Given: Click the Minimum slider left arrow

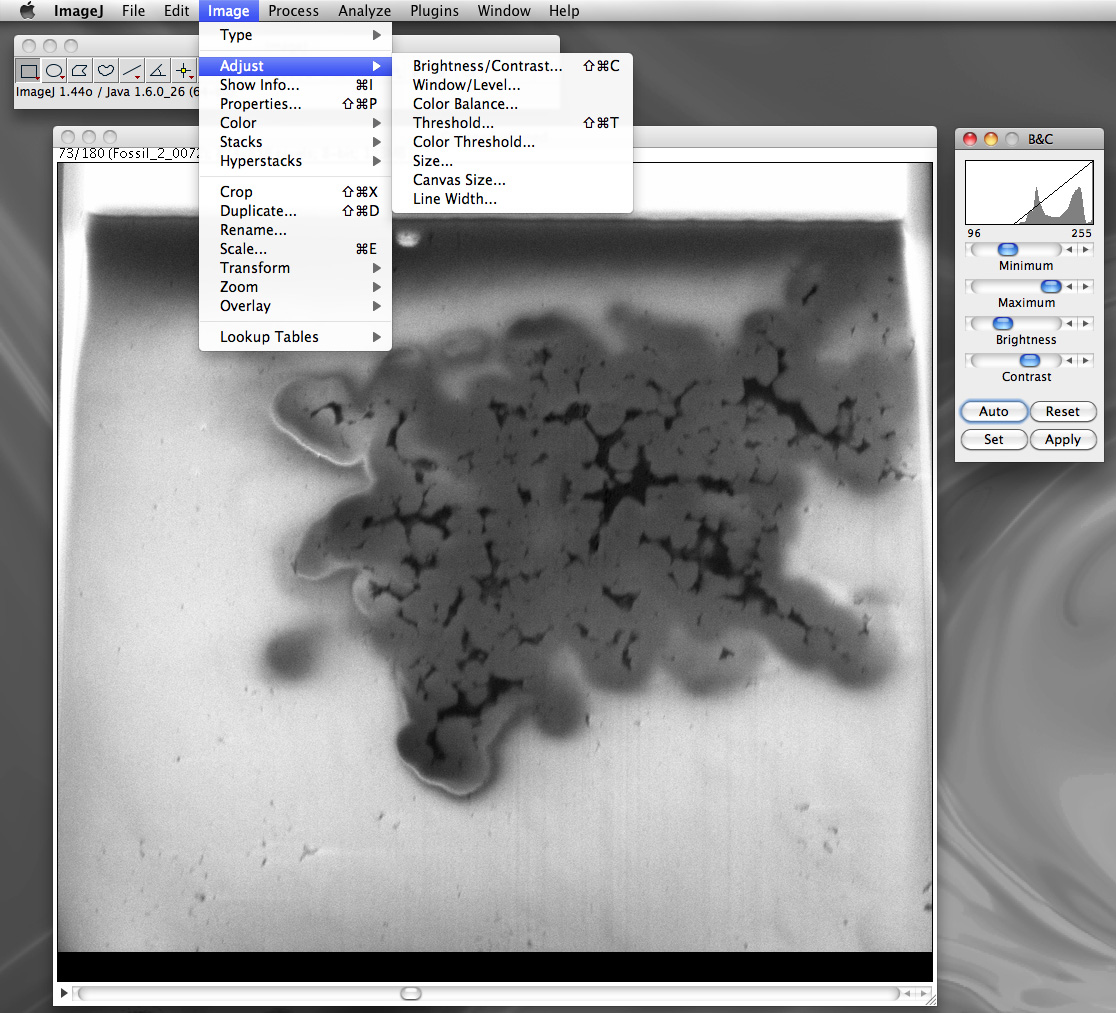Looking at the screenshot, I should click(1069, 249).
